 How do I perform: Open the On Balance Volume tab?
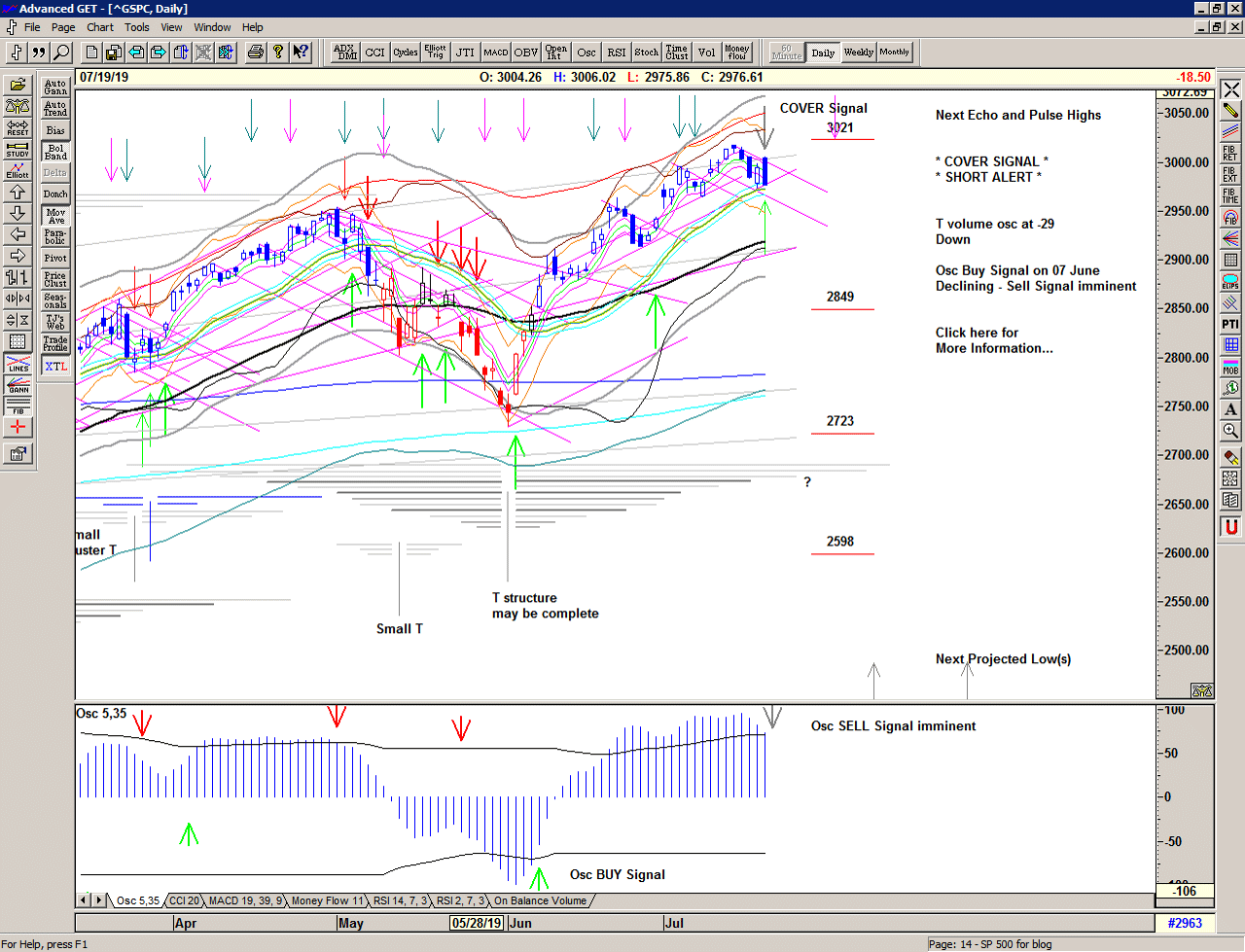pyautogui.click(x=540, y=900)
